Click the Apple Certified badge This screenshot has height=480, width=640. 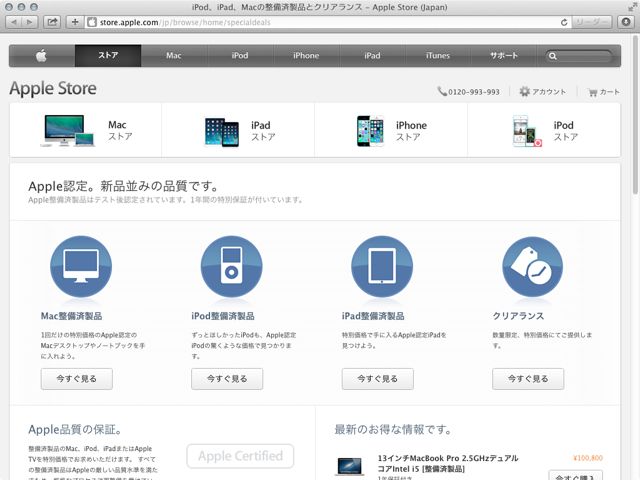[x=240, y=456]
